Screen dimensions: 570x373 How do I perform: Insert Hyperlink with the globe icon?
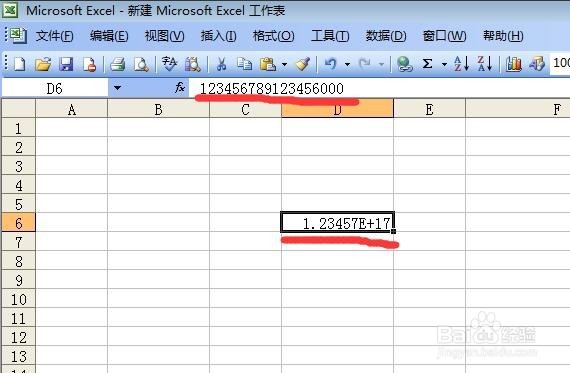(x=404, y=64)
